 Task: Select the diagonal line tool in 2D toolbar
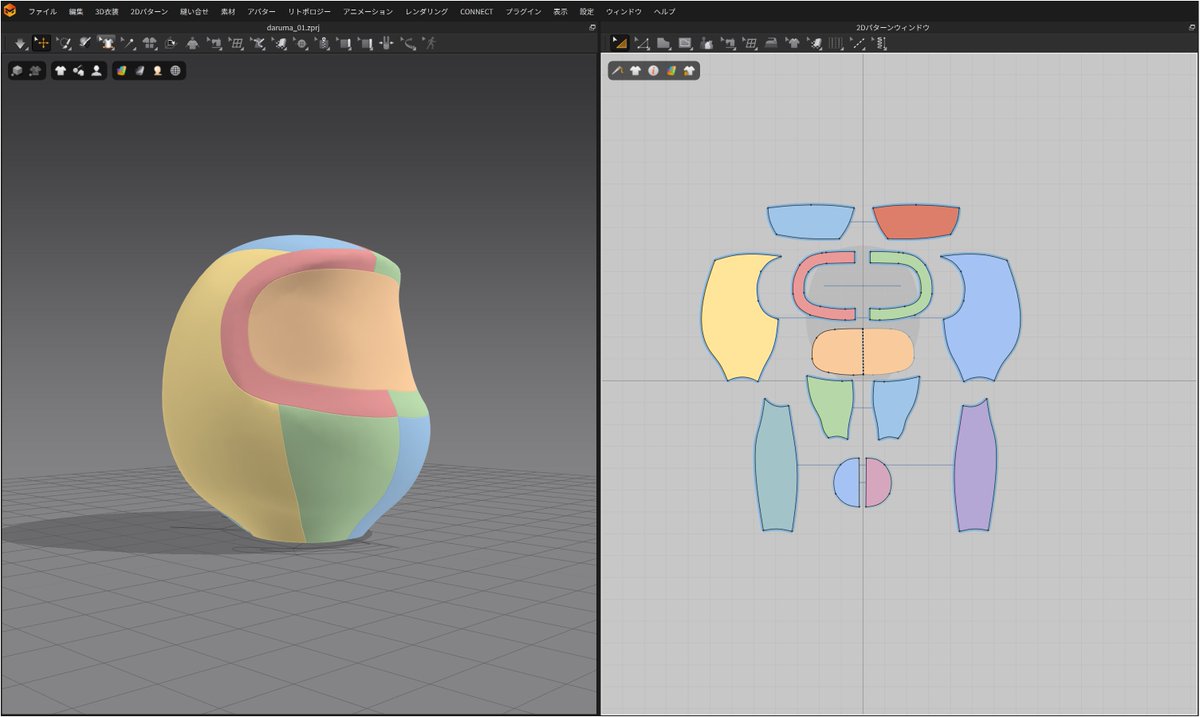(x=858, y=43)
